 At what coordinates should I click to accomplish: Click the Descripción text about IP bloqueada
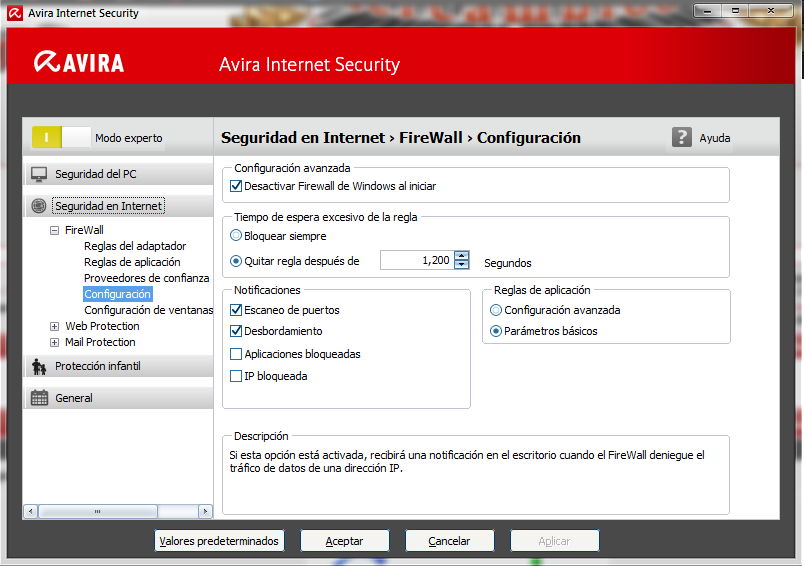[467, 461]
